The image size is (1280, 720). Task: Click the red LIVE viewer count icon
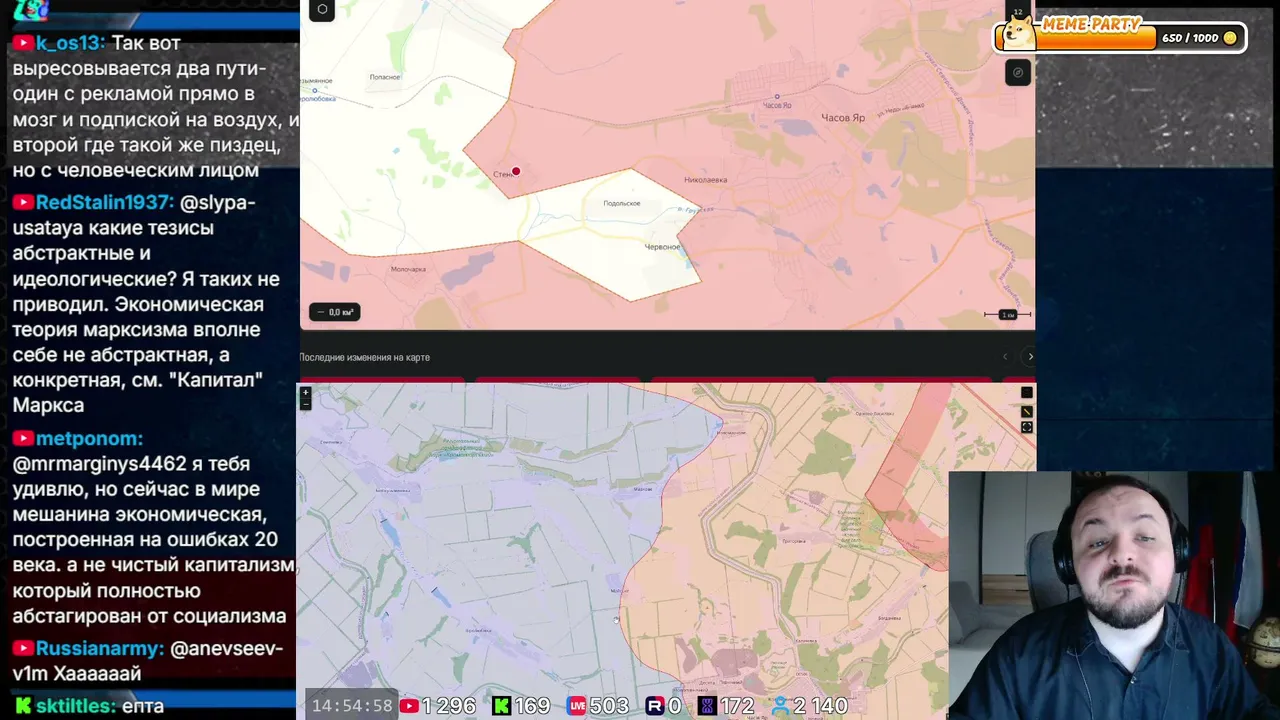(577, 706)
